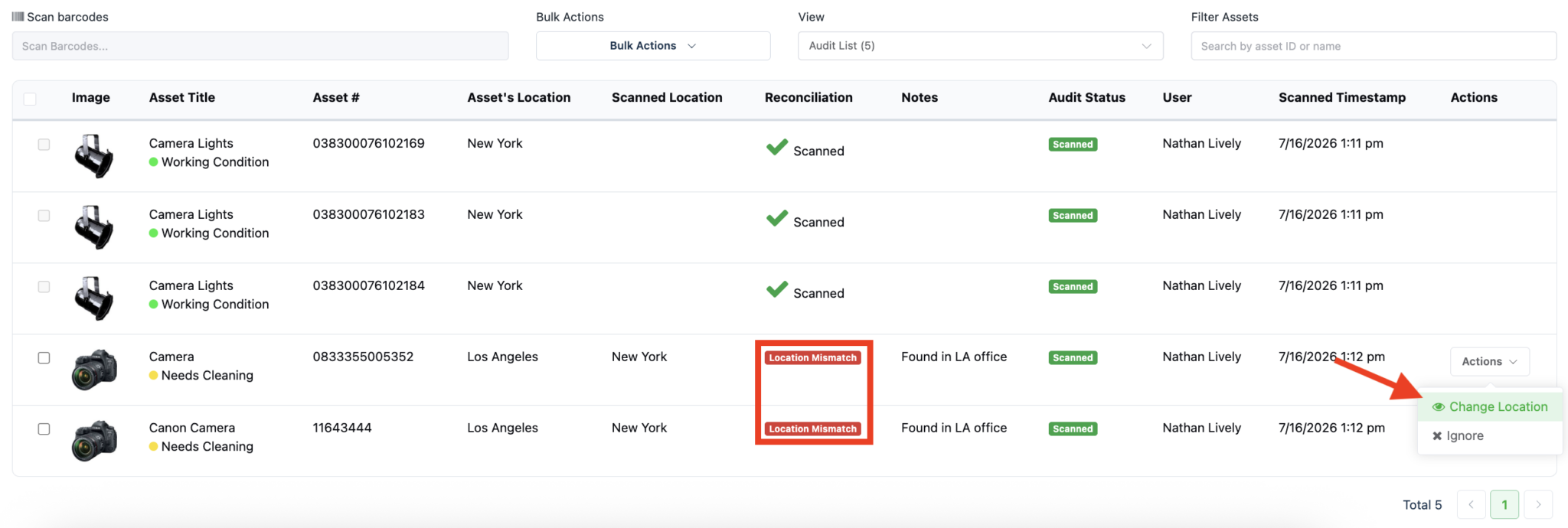Image resolution: width=1568 pixels, height=528 pixels.
Task: Open thumbnail of Camera Lights 038300076102169
Action: (94, 156)
